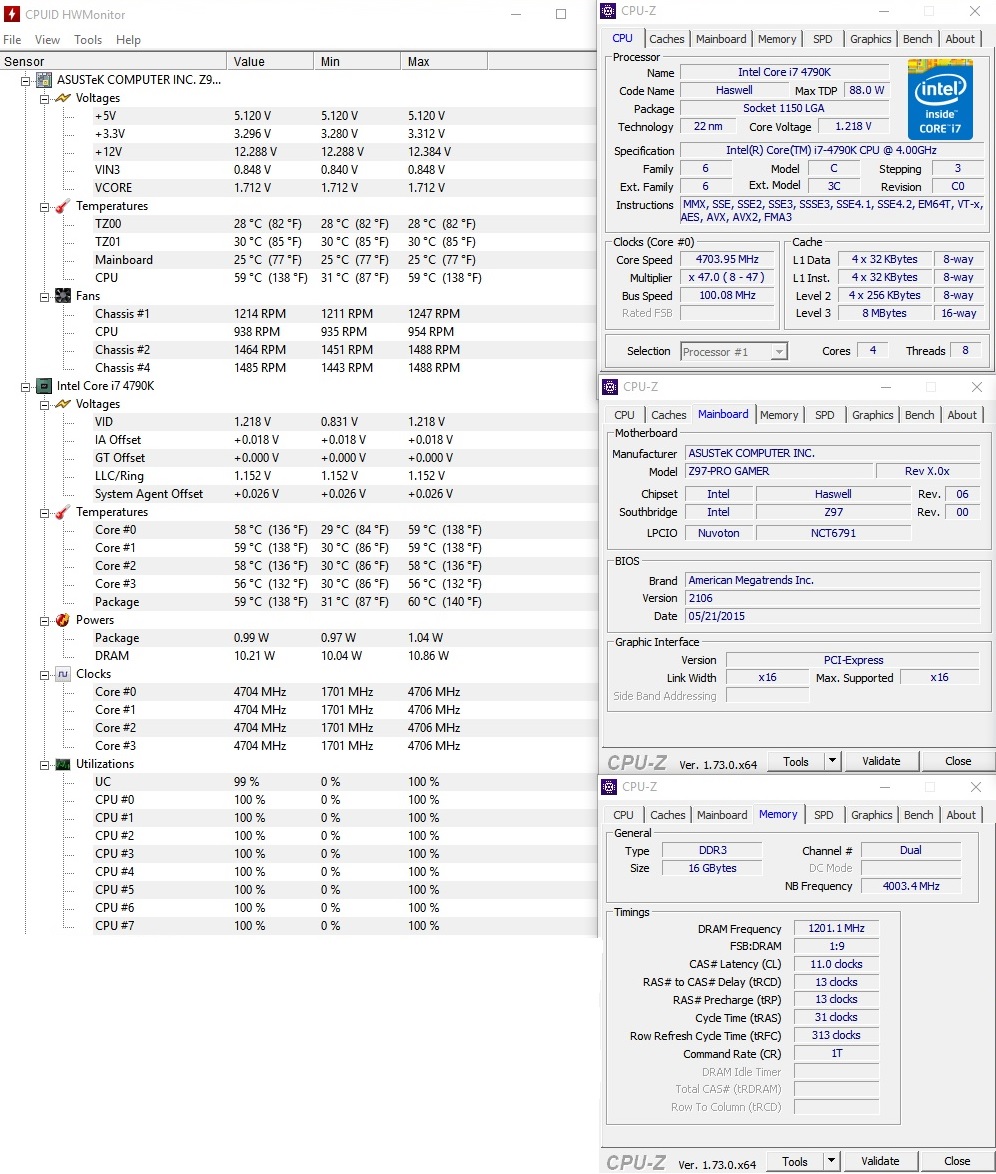Click the BIOS date 05/21/2015 field
Image resolution: width=996 pixels, height=1174 pixels.
point(833,616)
